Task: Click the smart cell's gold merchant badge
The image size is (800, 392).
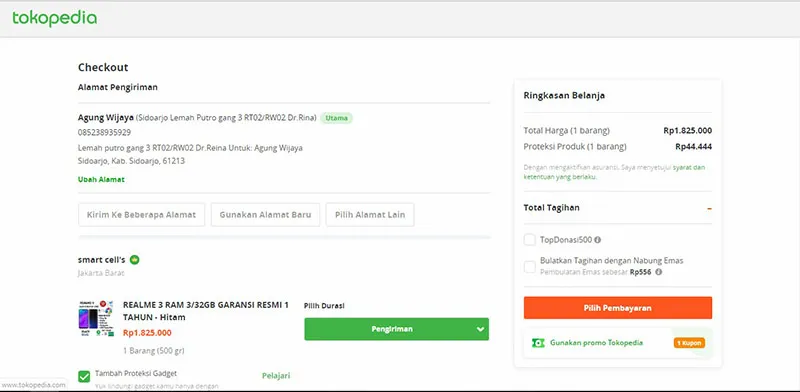Action: point(135,260)
